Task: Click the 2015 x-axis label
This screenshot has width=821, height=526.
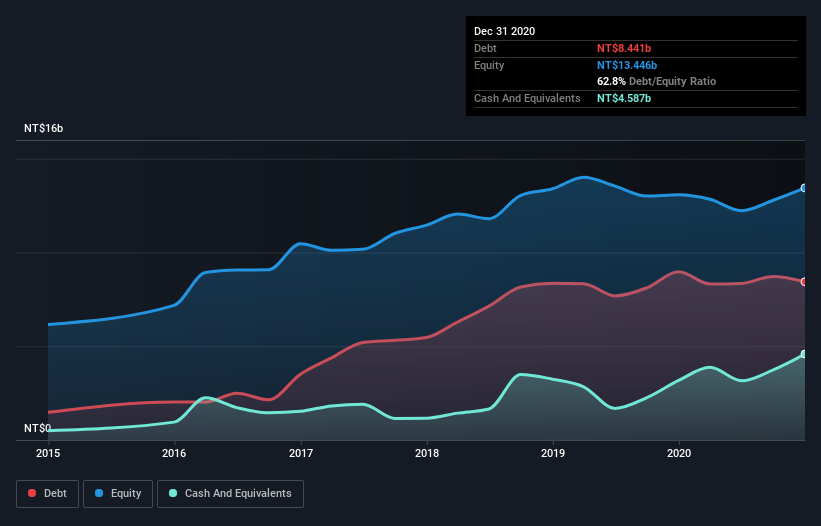Action: (48, 453)
